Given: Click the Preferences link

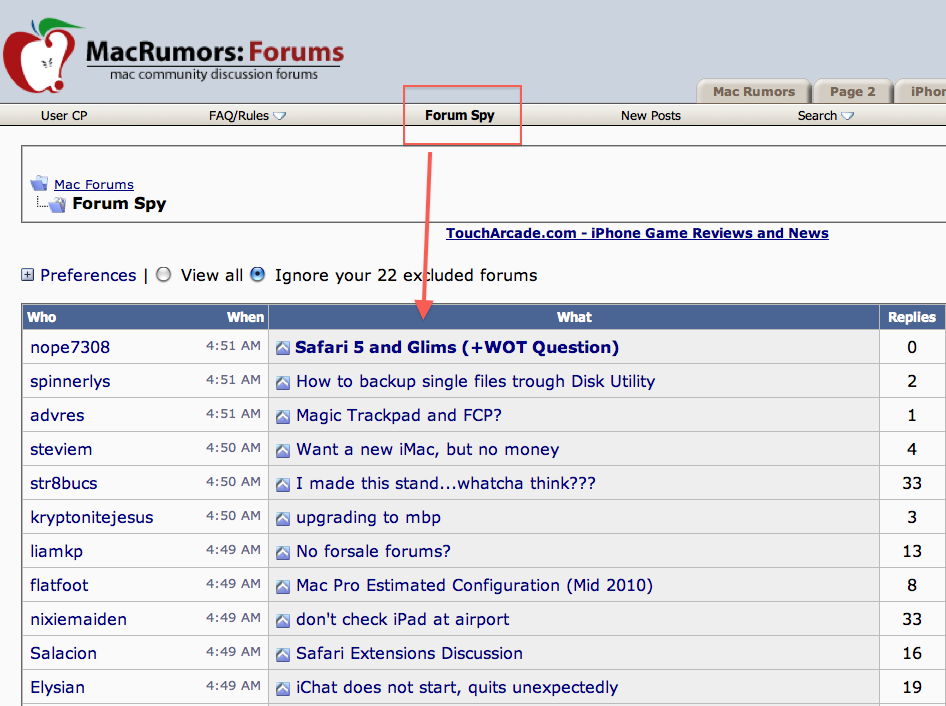Looking at the screenshot, I should pos(88,275).
